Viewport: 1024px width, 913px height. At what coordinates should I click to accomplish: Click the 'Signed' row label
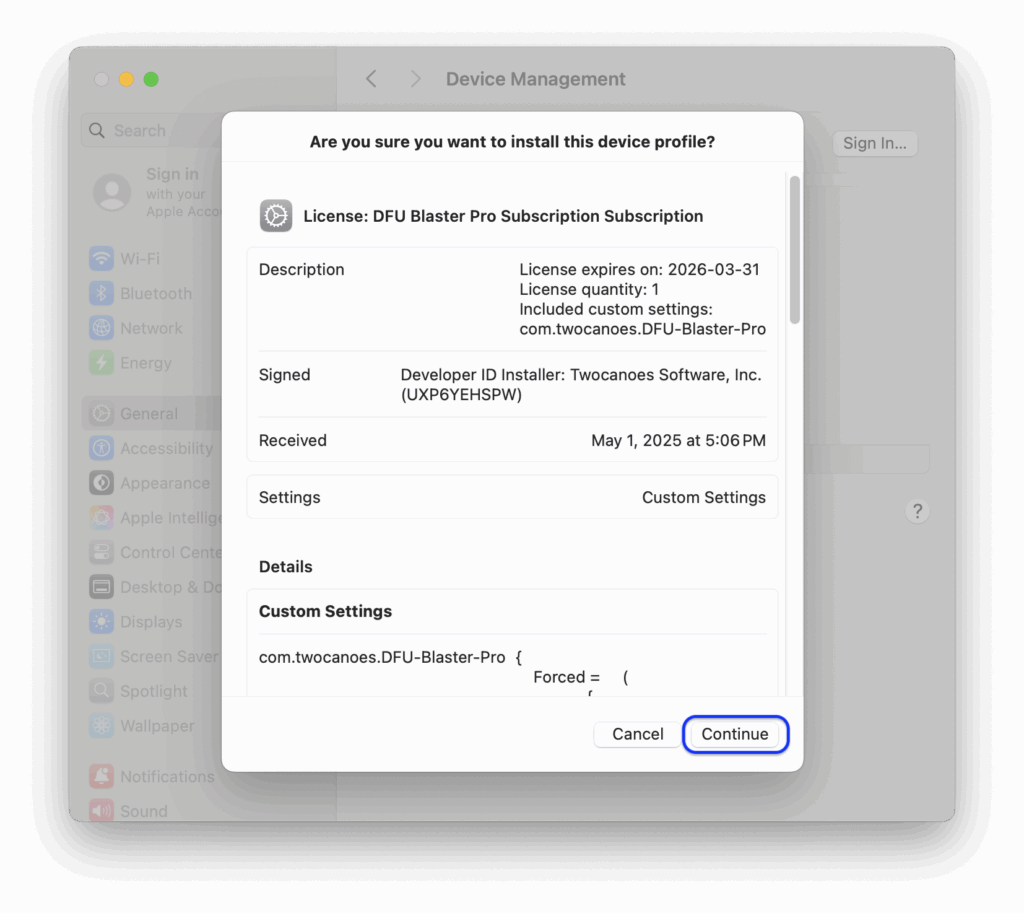coord(284,375)
